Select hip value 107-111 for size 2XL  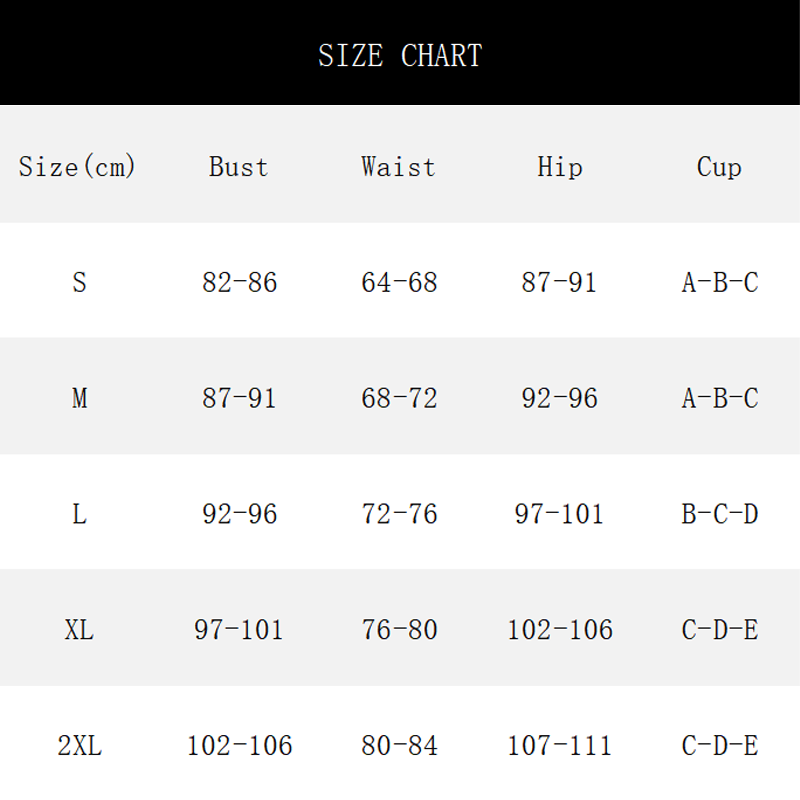(559, 746)
